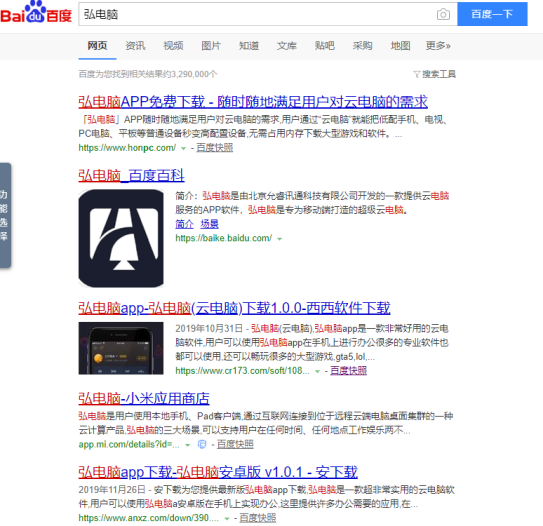
Task: Visit https://www.anxz.com/down/390... URL link
Action: (x=149, y=518)
